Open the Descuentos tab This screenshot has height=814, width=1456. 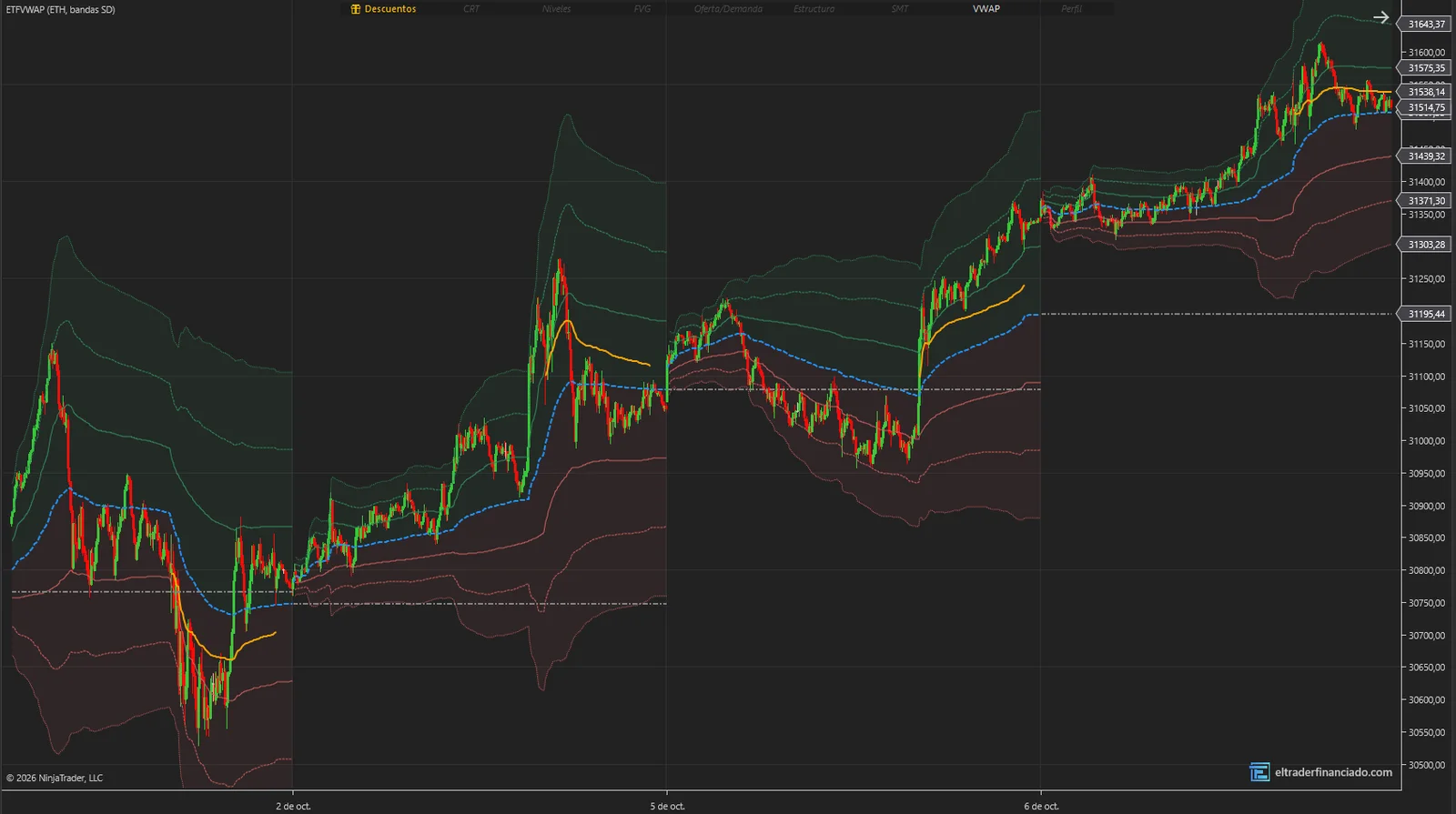[x=383, y=9]
